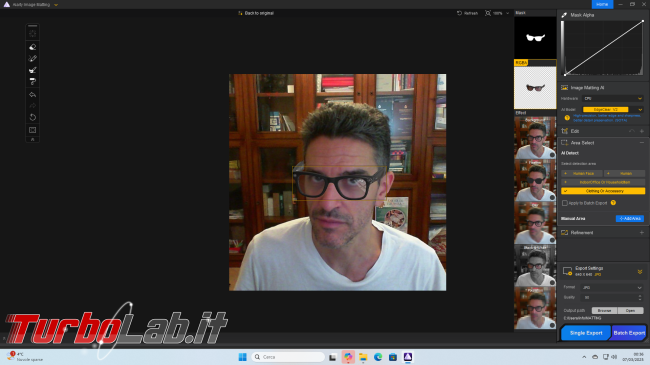Select the pencil brush tool
650x365 pixels.
(x=32, y=58)
